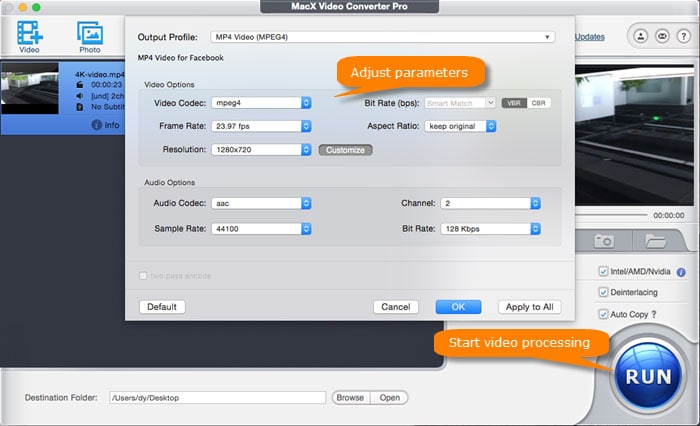Image resolution: width=700 pixels, height=426 pixels.
Task: Click the video preview pane
Action: [x=634, y=135]
